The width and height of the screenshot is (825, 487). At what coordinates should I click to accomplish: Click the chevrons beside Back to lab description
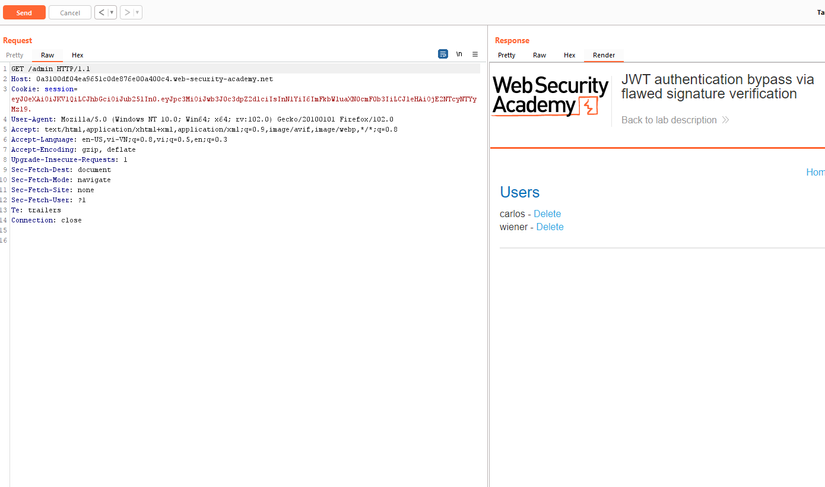pos(725,120)
